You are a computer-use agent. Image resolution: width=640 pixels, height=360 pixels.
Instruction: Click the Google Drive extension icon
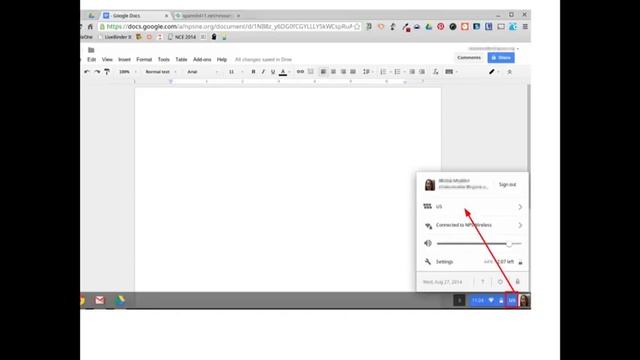click(x=429, y=27)
